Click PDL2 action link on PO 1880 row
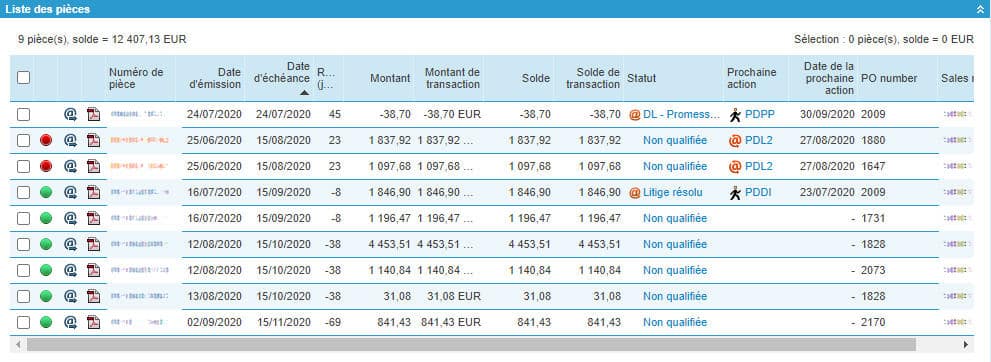This screenshot has height=362, width=991. pyautogui.click(x=758, y=140)
